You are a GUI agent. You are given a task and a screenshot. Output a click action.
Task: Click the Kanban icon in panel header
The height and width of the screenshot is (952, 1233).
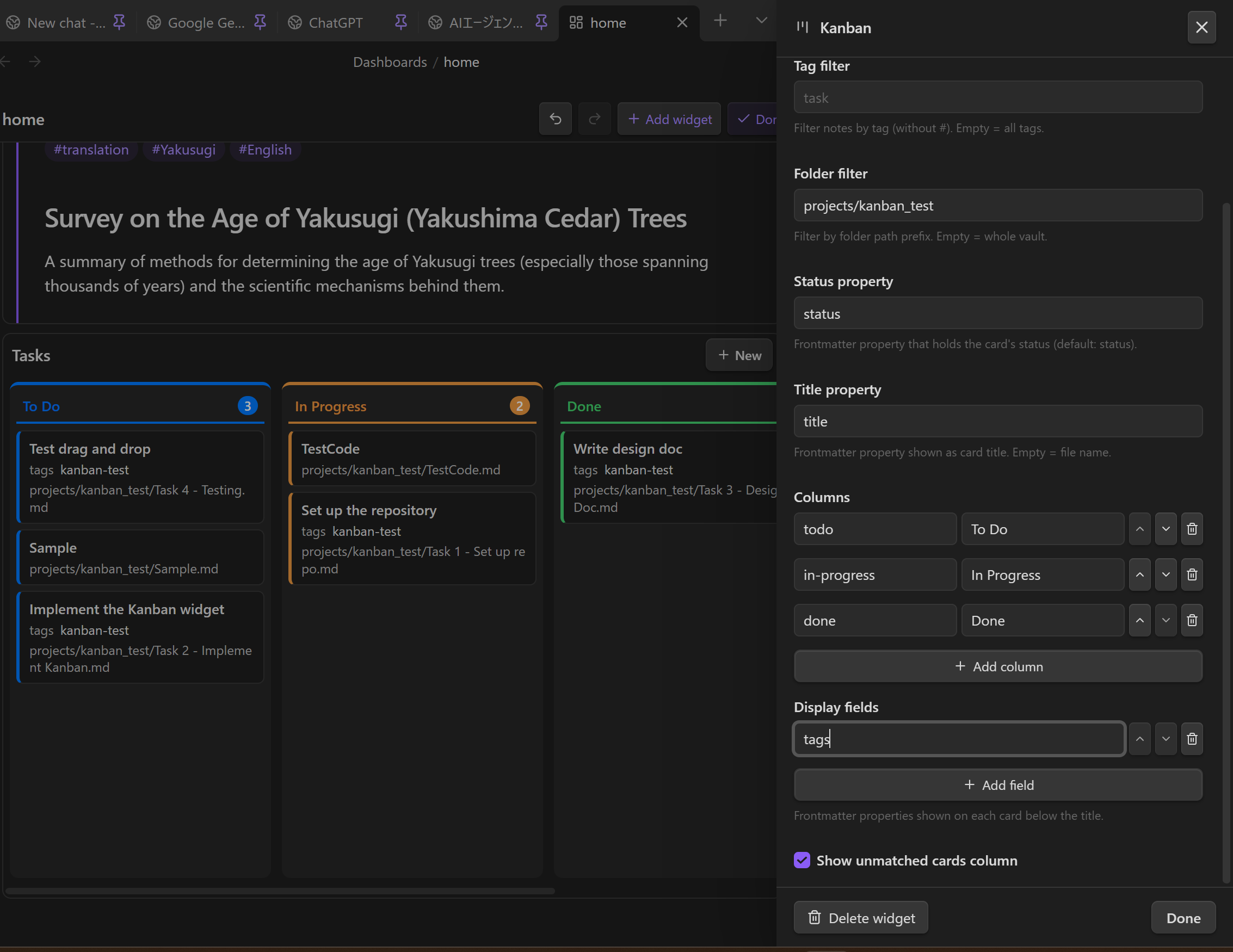click(802, 27)
